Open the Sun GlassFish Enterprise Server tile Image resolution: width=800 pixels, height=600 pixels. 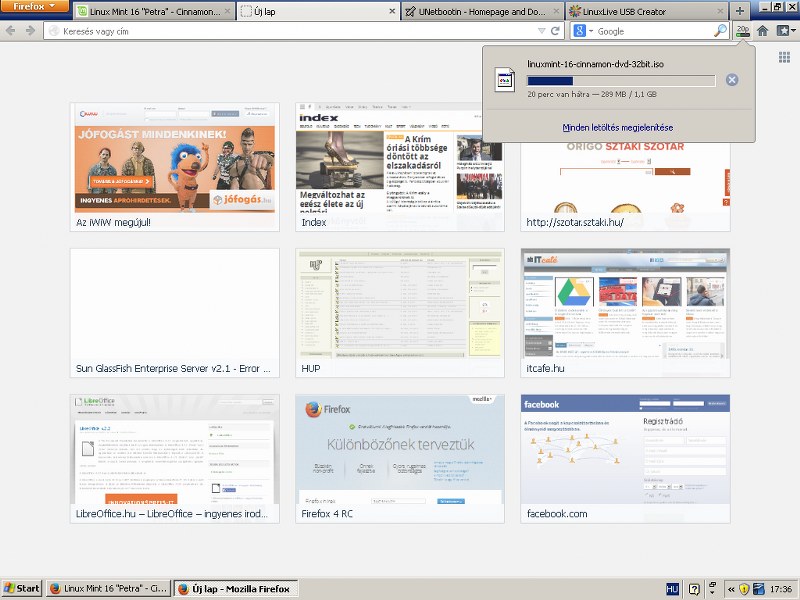[174, 313]
